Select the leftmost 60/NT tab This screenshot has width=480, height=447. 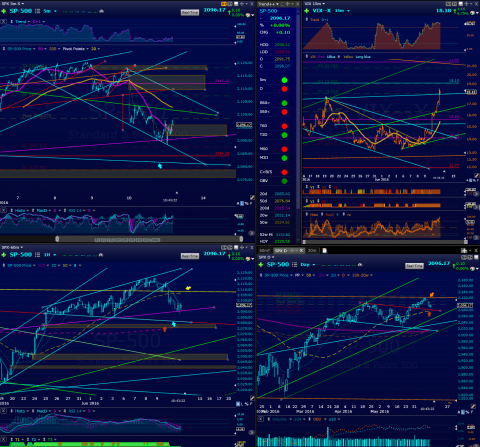click(265, 251)
